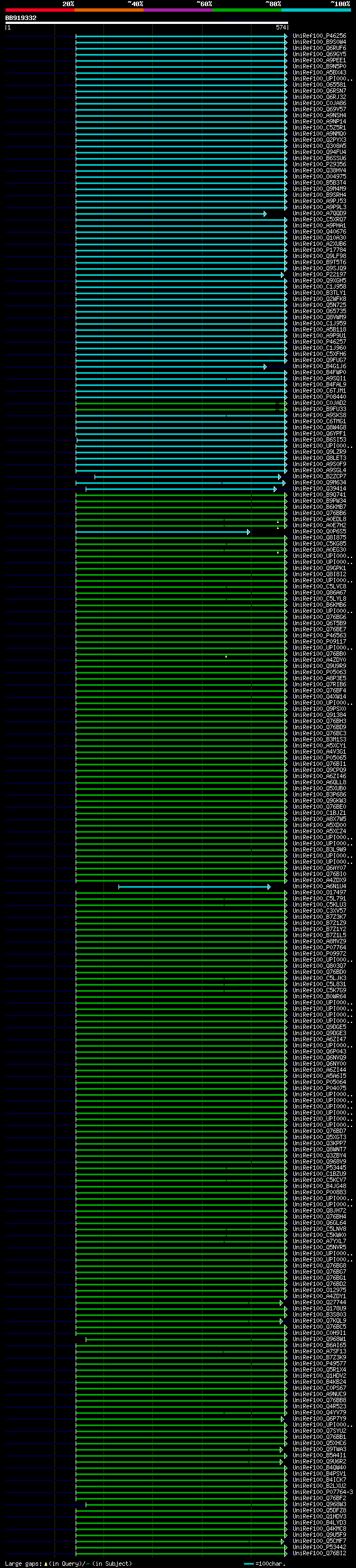Image resolution: width=356 pixels, height=1568 pixels.
Task: Click the white query sequence bar
Action: pos(147,22)
